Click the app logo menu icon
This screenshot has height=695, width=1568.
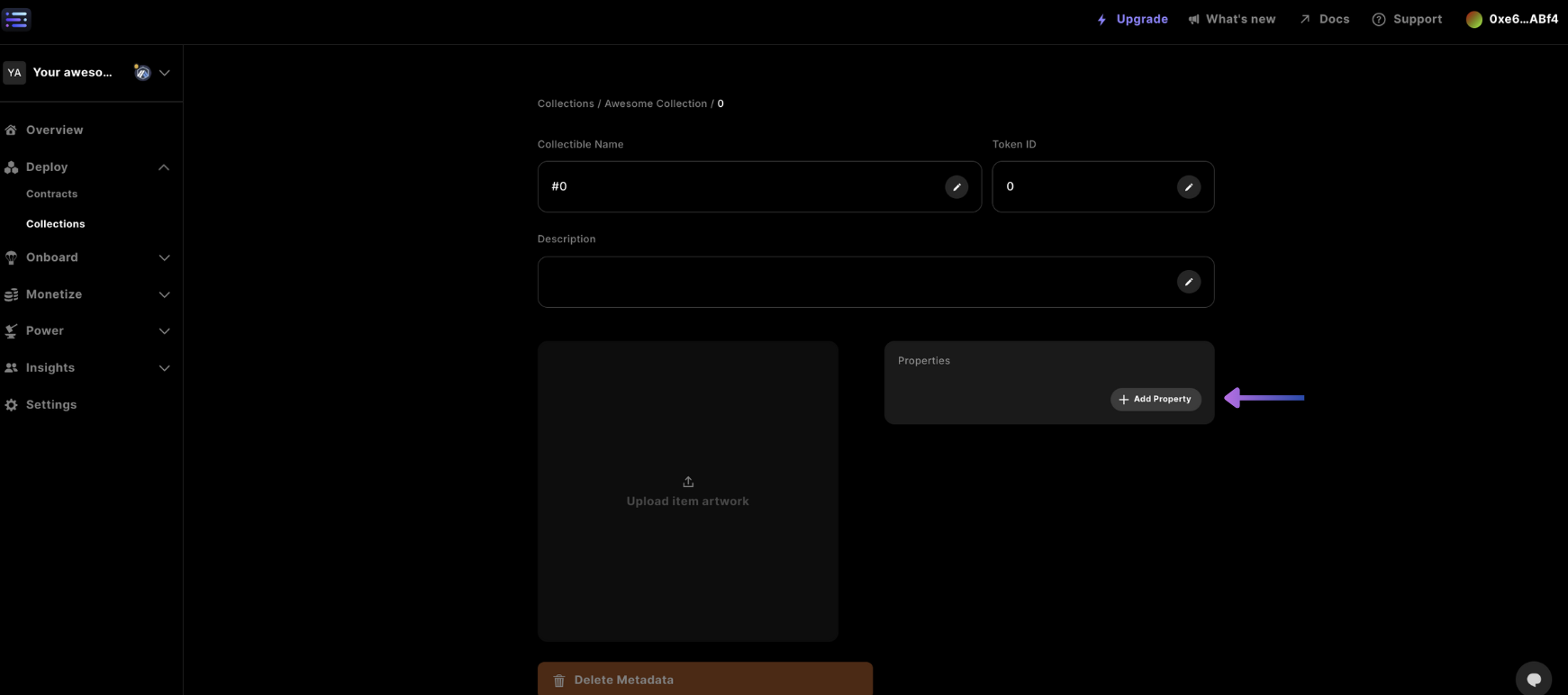point(16,19)
